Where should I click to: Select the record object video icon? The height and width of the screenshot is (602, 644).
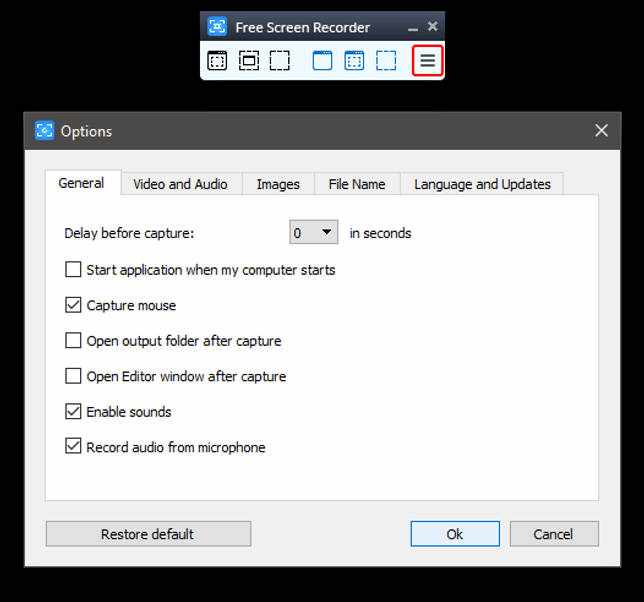(x=354, y=61)
